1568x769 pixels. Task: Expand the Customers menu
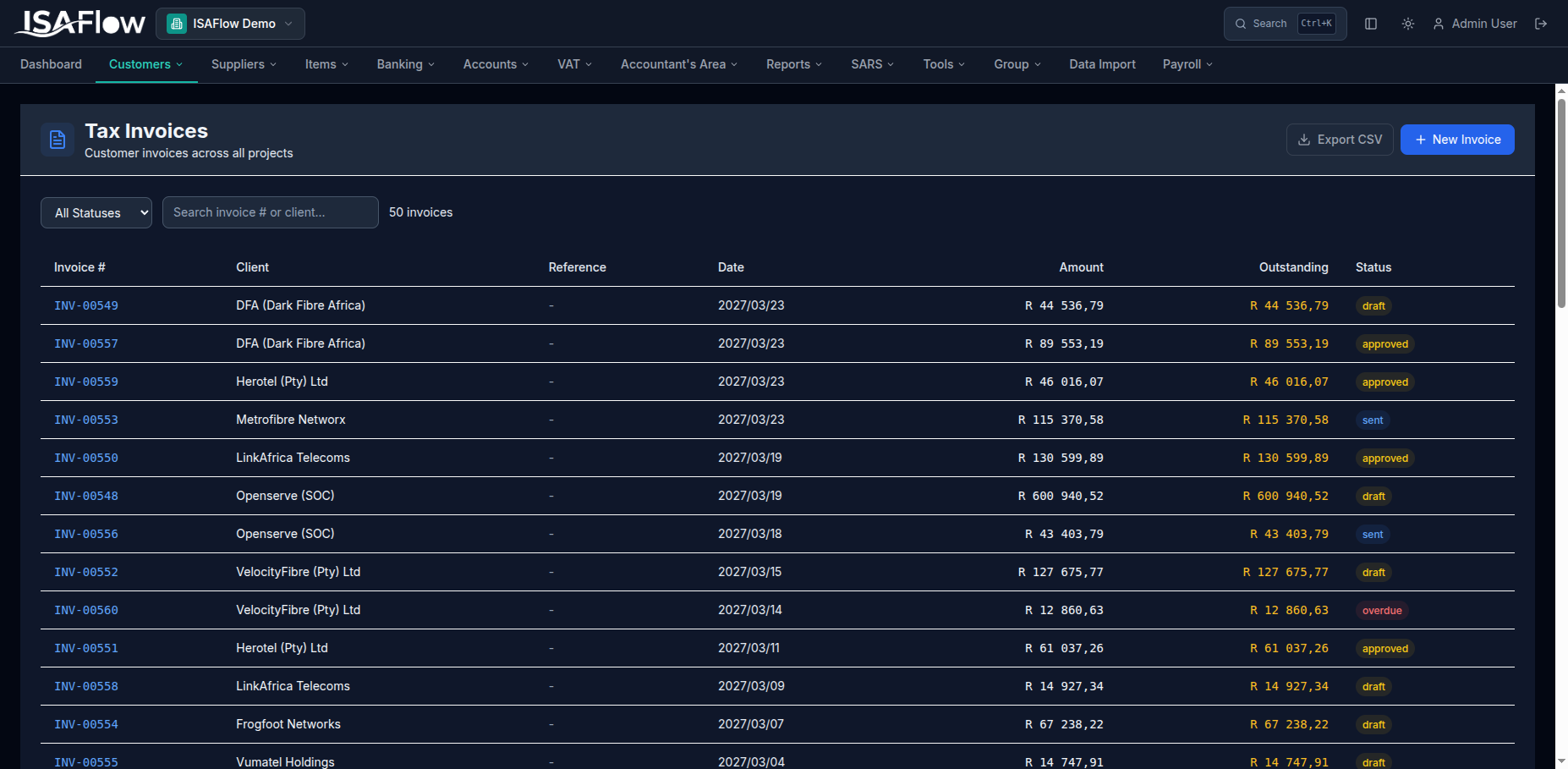coord(146,64)
